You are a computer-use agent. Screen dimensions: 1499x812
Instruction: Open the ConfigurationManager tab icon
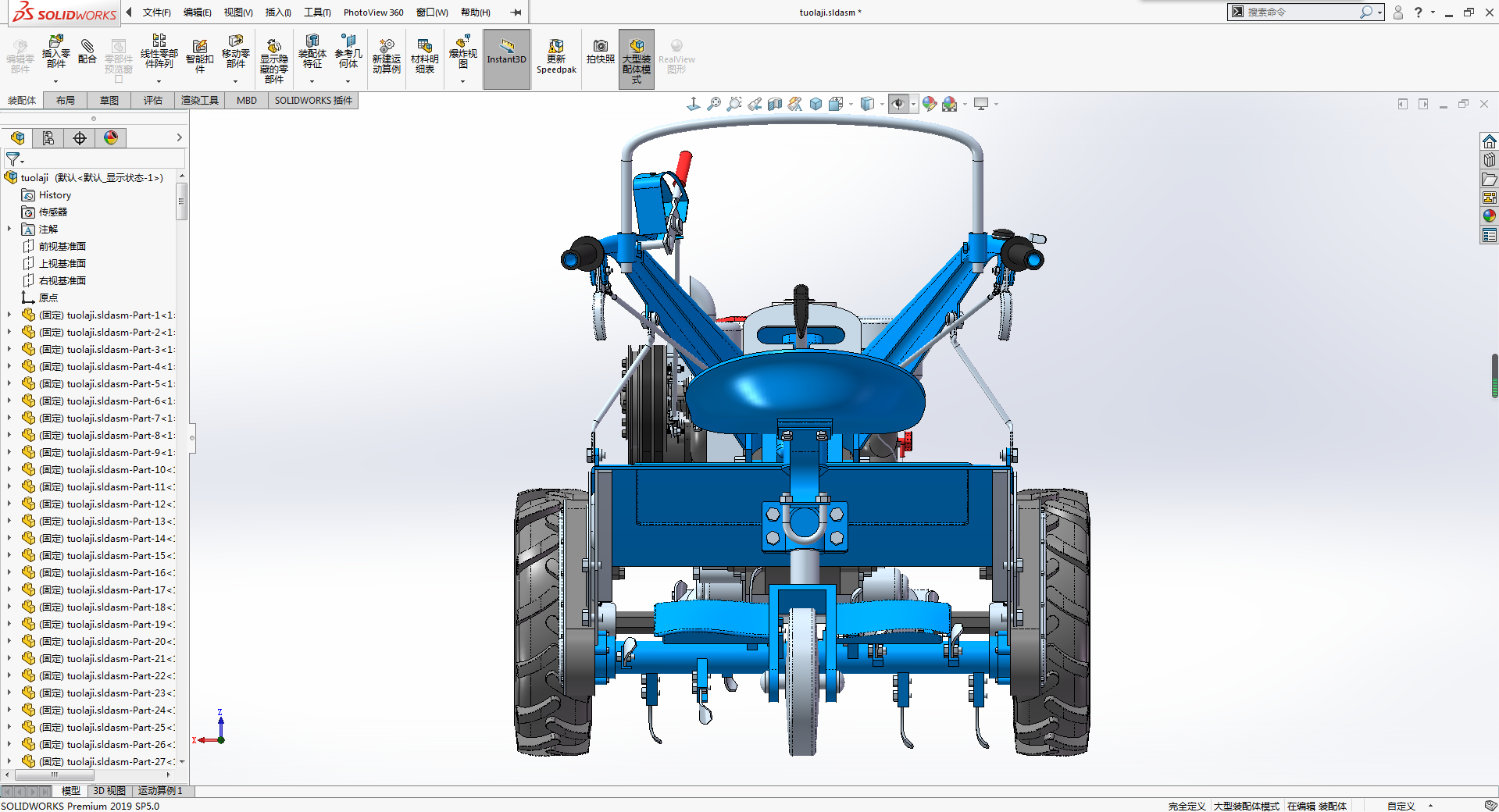(80, 138)
